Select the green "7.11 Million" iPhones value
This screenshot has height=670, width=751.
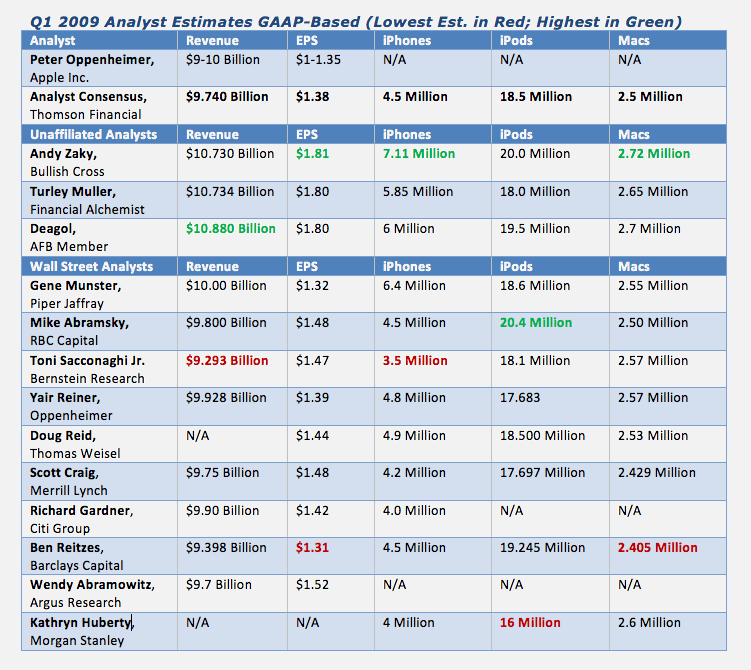point(419,154)
